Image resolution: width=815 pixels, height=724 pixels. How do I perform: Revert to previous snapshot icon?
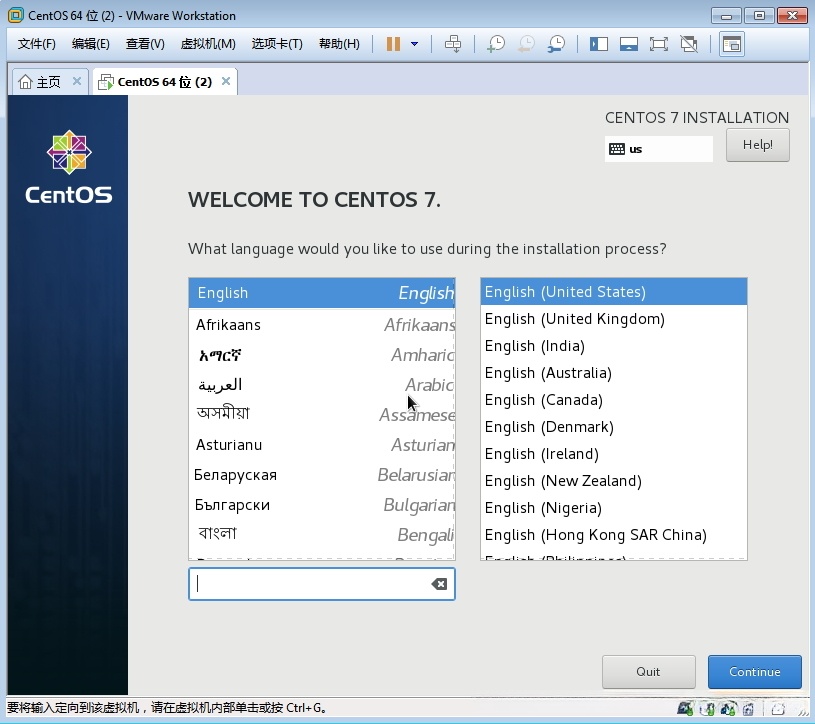[x=526, y=44]
